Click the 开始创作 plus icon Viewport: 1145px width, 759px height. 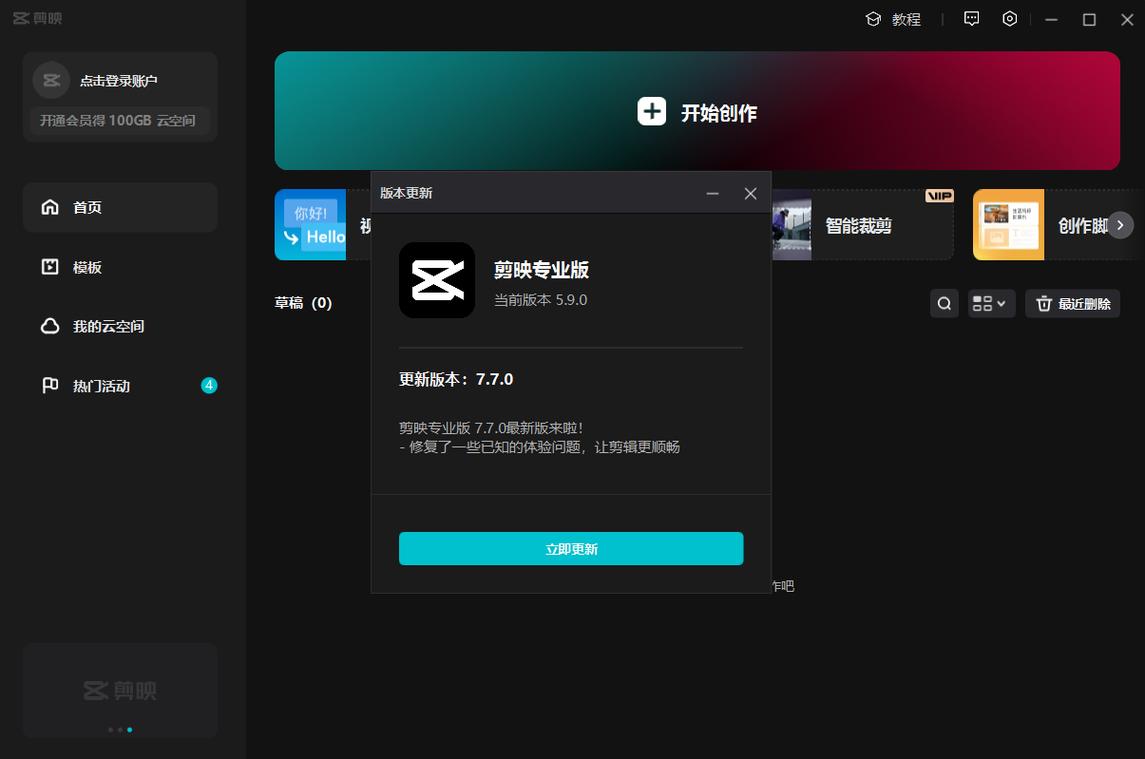[x=651, y=112]
